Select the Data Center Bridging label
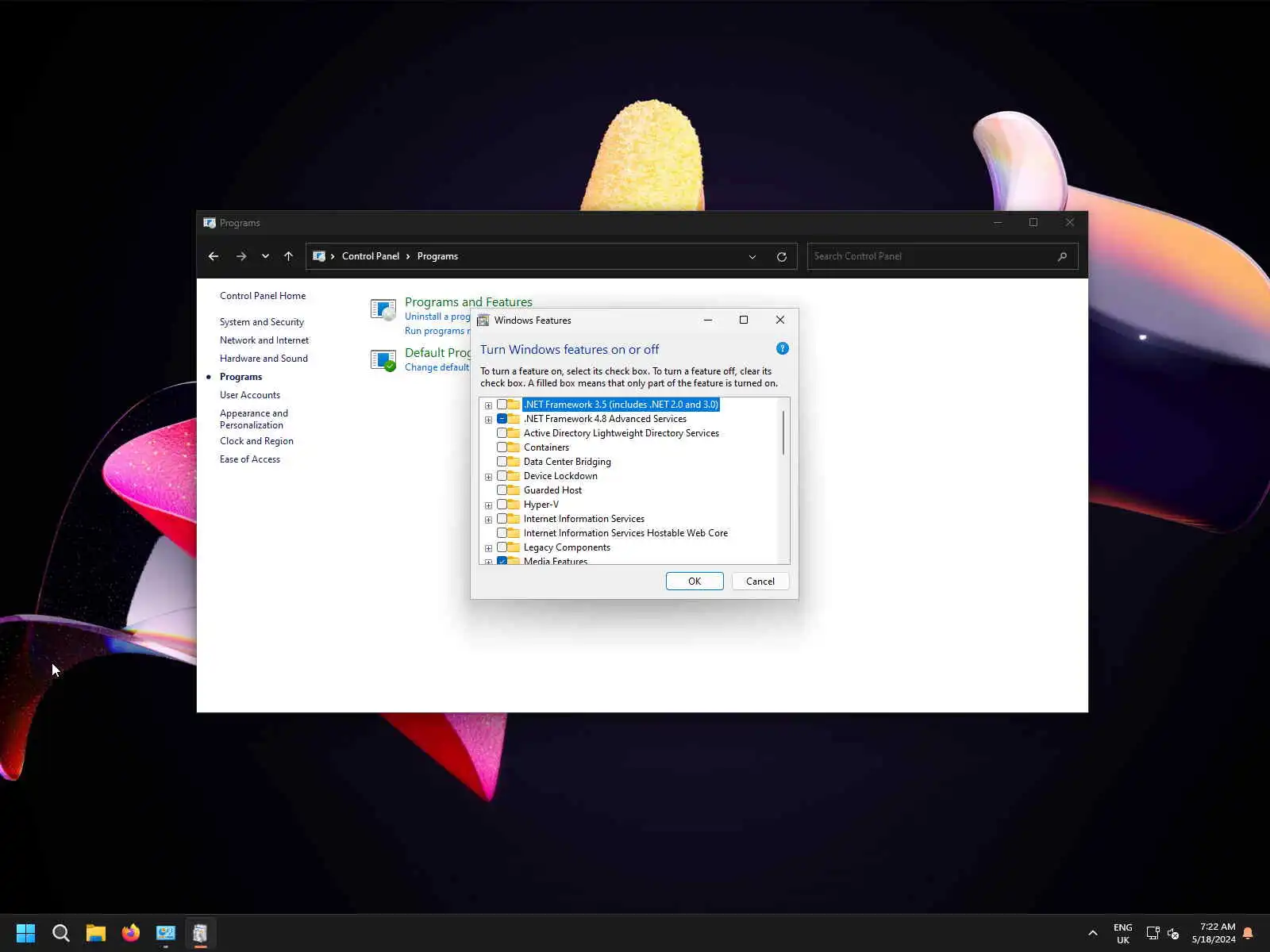This screenshot has height=952, width=1270. click(568, 462)
